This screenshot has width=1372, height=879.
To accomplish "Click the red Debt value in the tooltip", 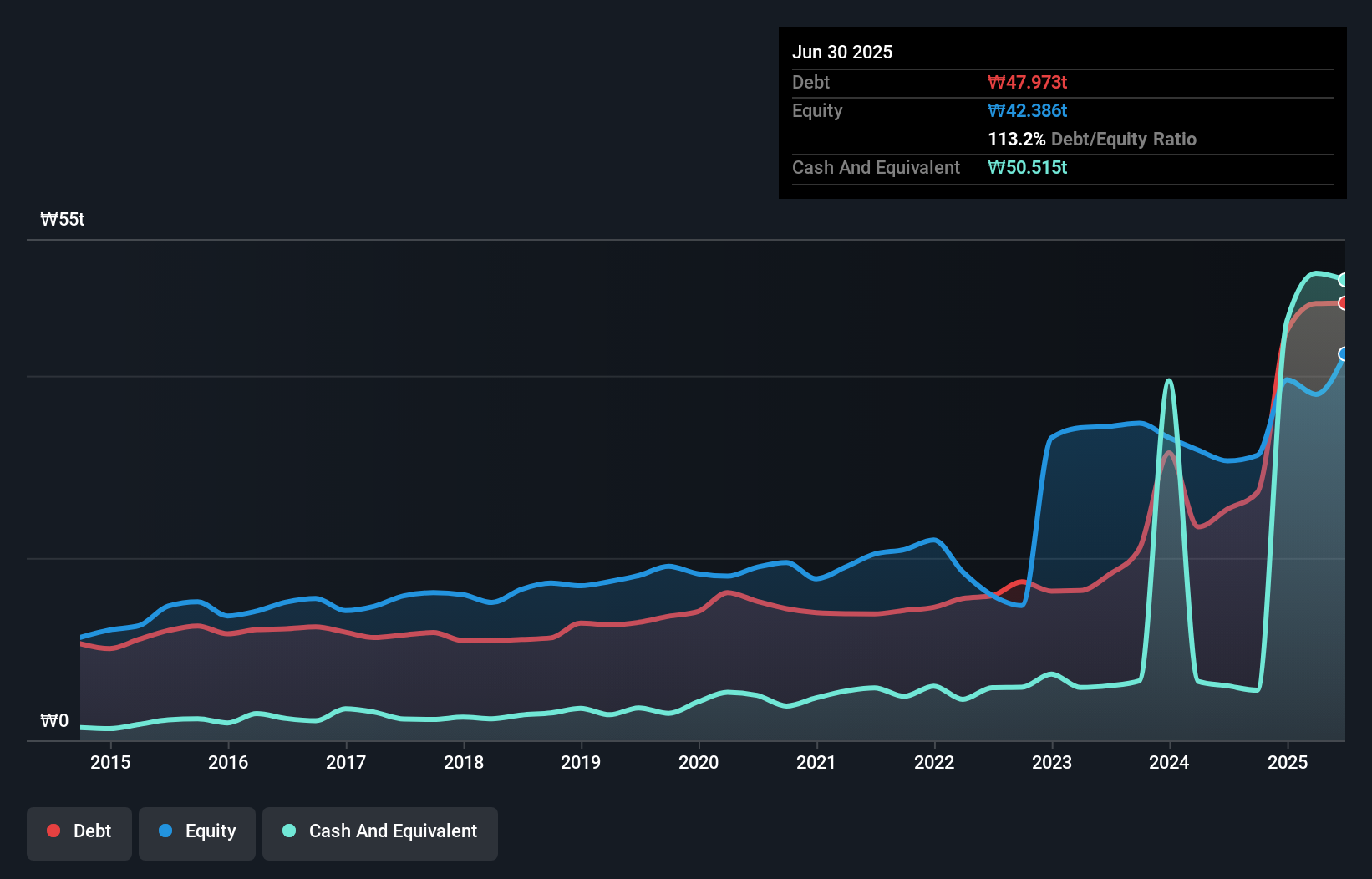I will point(1028,82).
